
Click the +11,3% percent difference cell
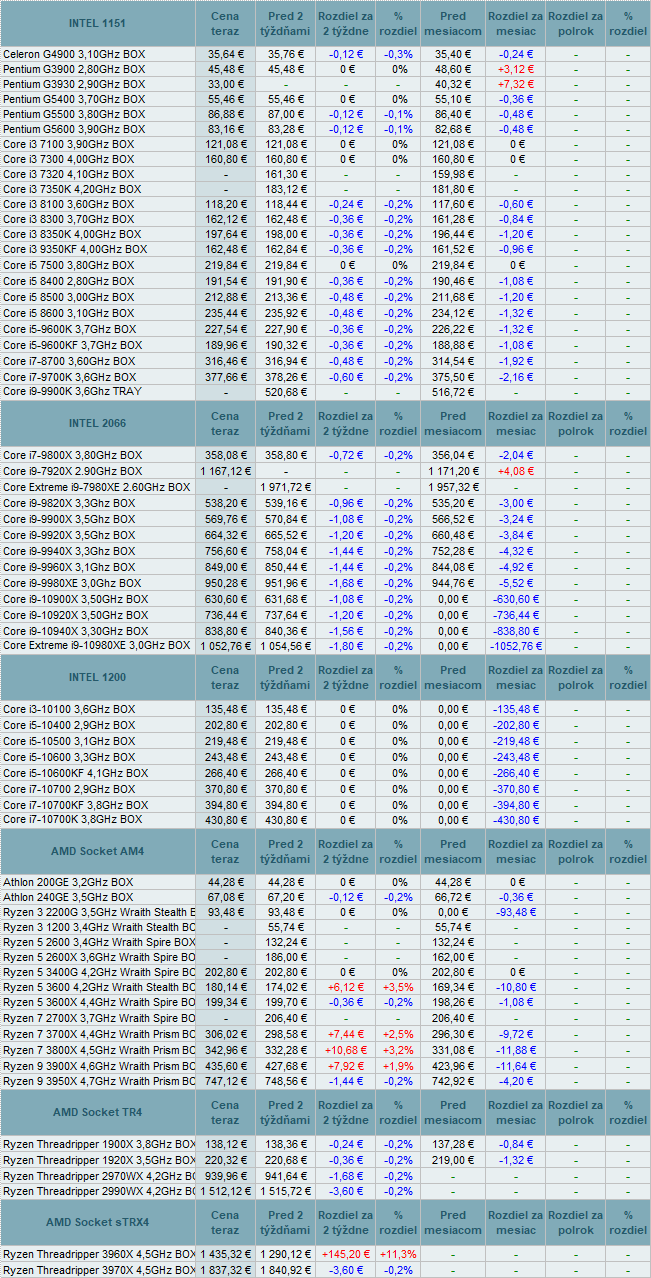pyautogui.click(x=399, y=1254)
